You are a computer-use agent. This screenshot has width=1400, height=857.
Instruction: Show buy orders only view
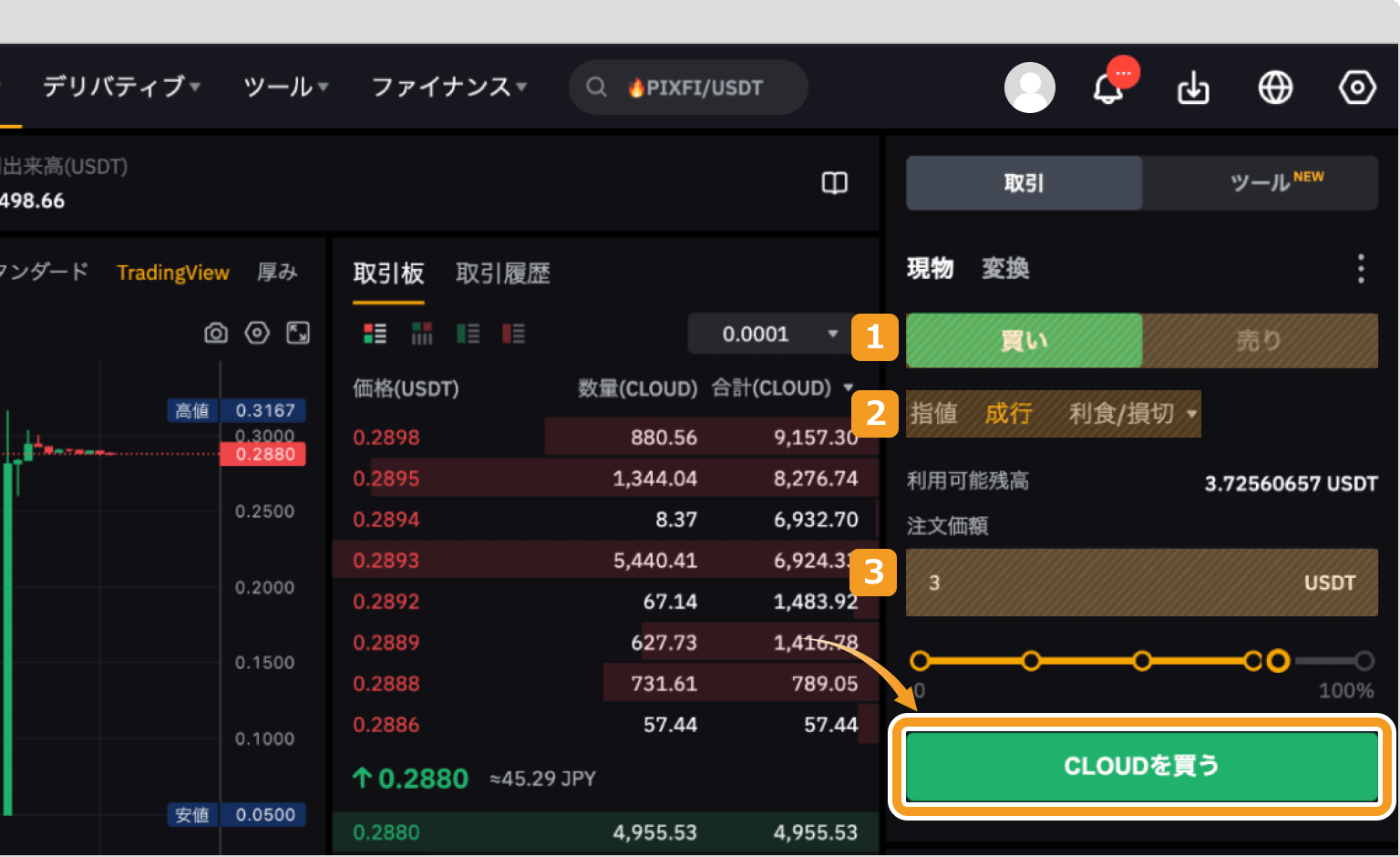[468, 334]
